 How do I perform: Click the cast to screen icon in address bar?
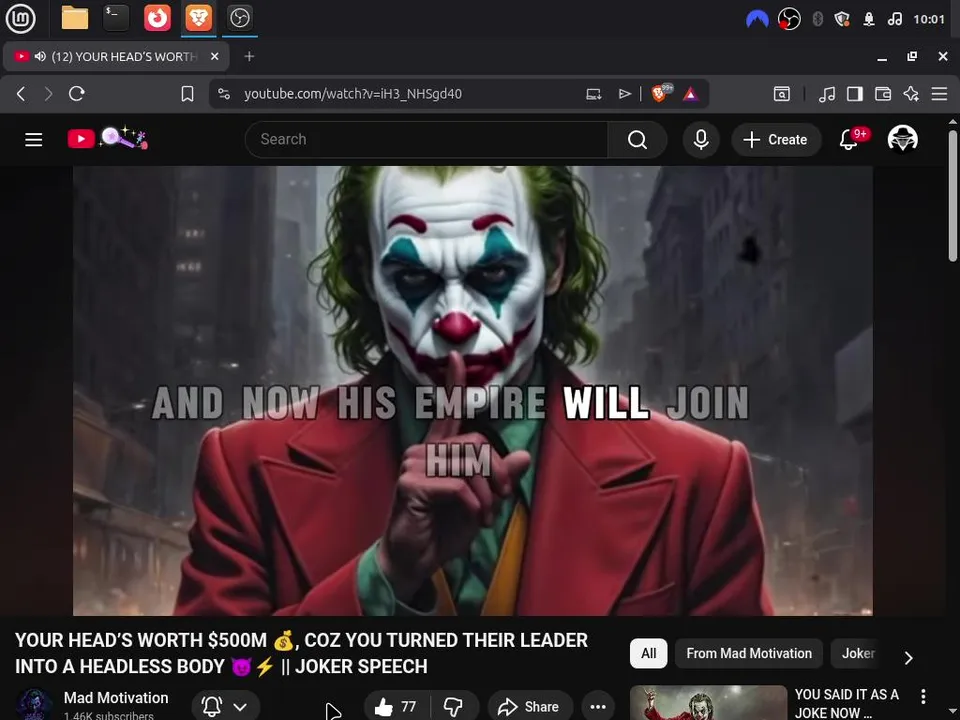point(593,94)
